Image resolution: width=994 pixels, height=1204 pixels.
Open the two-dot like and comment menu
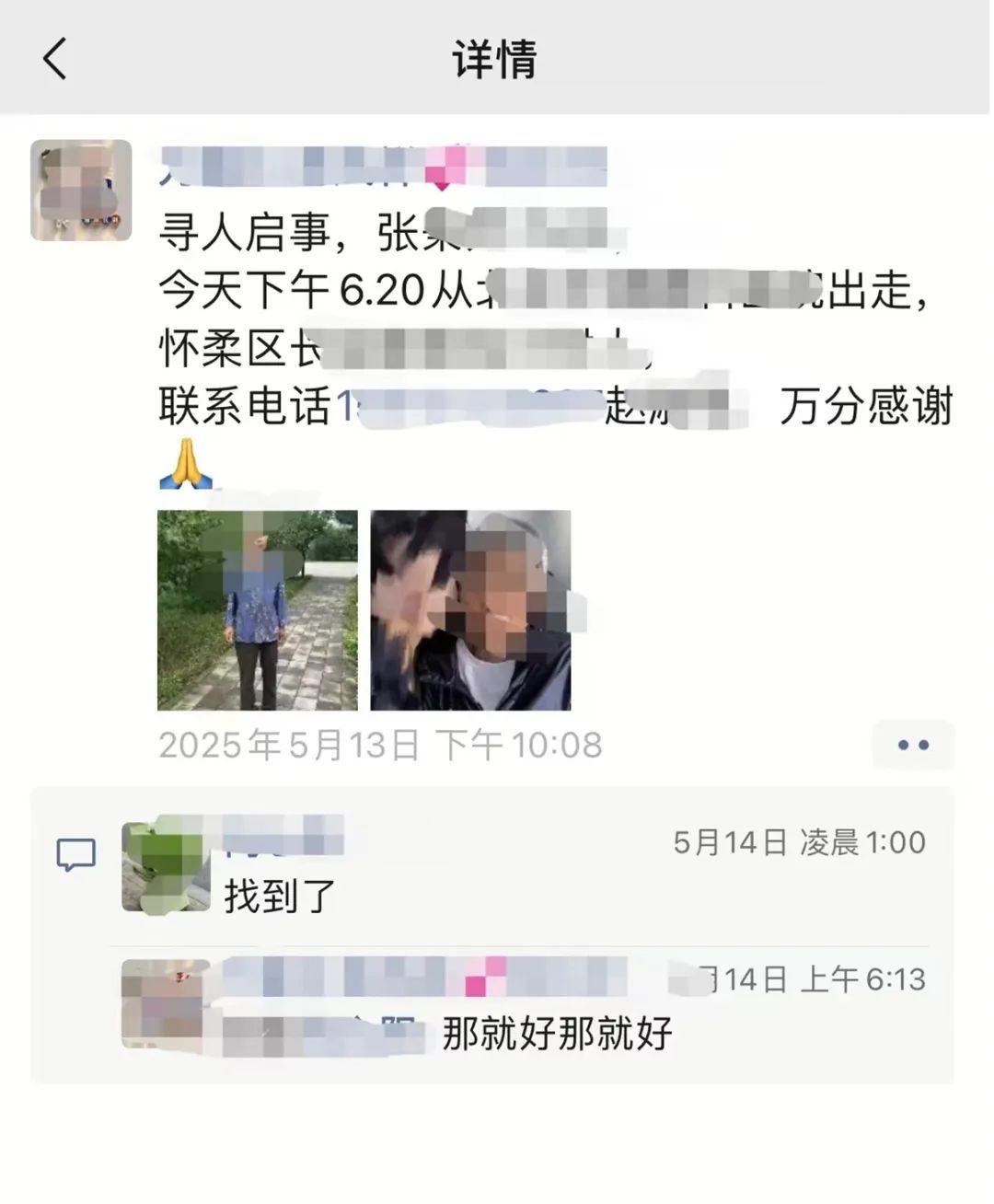(913, 745)
